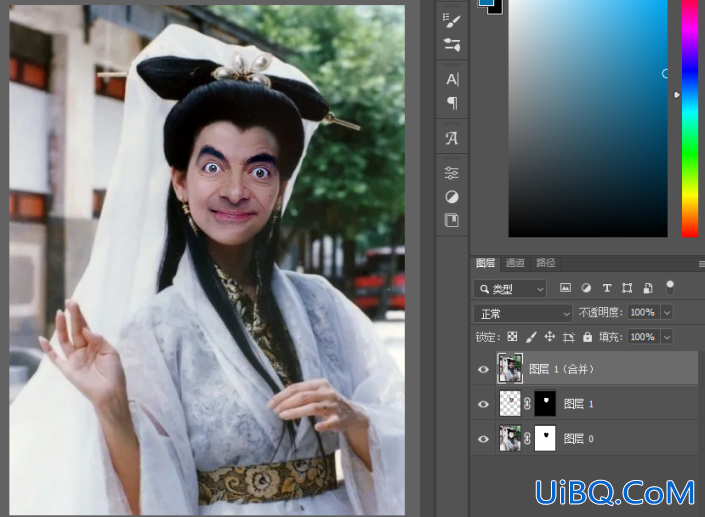Select the foreground blue color swatch
The image size is (705, 517).
[485, 2]
